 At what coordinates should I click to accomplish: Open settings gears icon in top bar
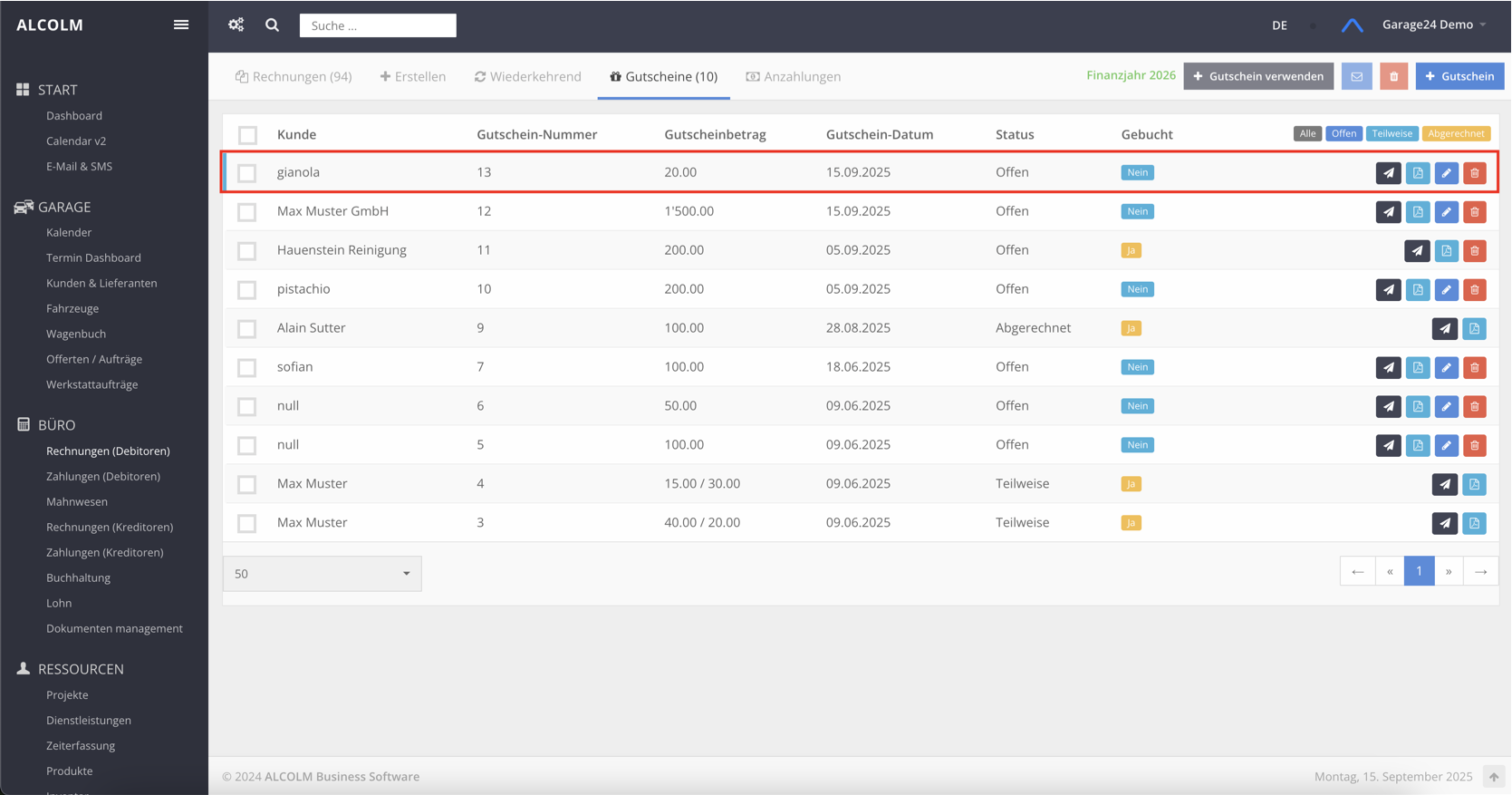click(x=236, y=25)
